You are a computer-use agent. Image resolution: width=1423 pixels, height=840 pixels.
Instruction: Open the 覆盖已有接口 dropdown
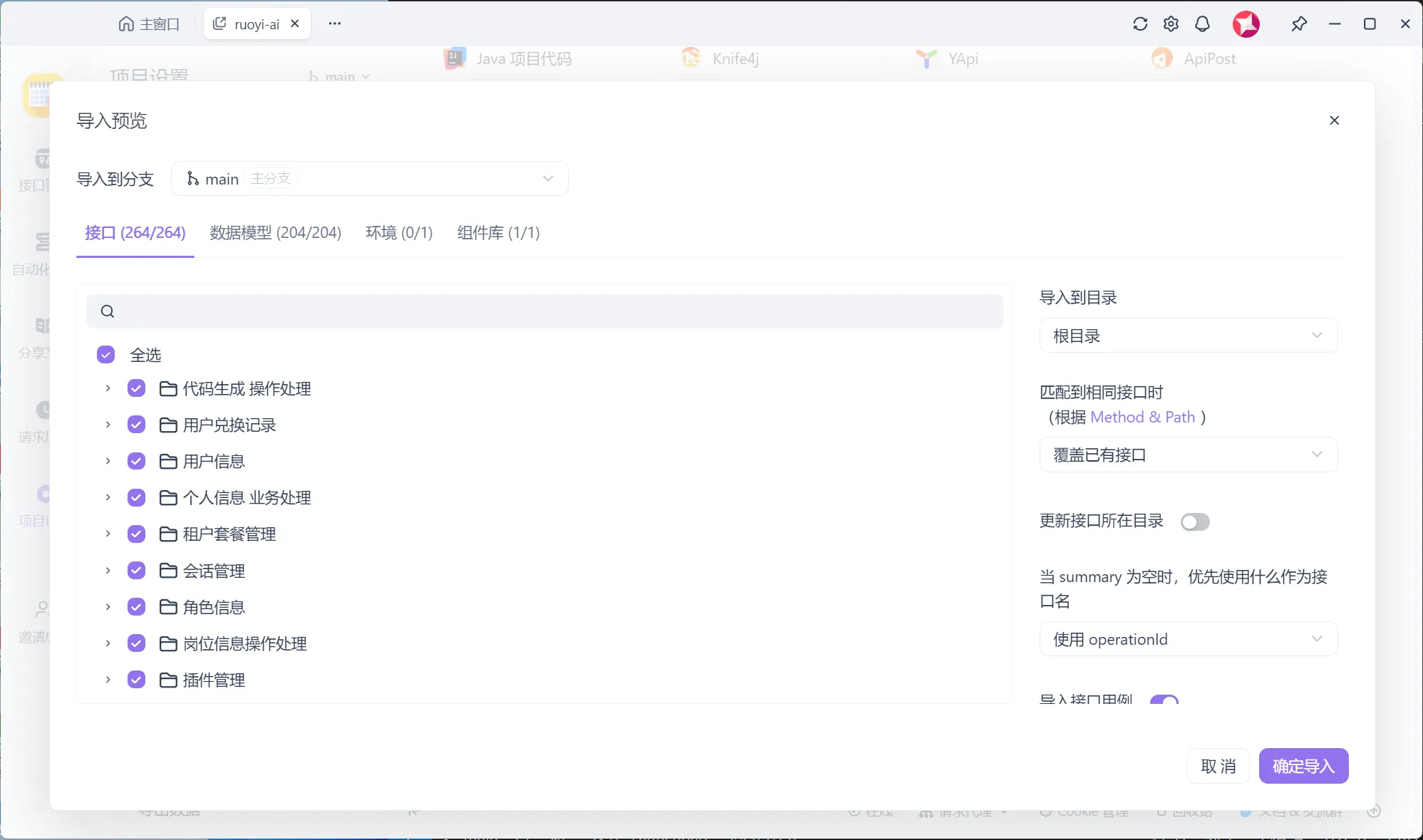pos(1188,455)
